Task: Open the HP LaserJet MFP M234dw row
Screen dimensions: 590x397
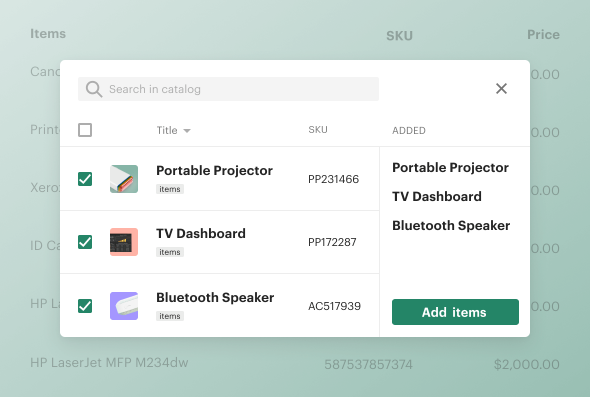Action: click(x=295, y=364)
